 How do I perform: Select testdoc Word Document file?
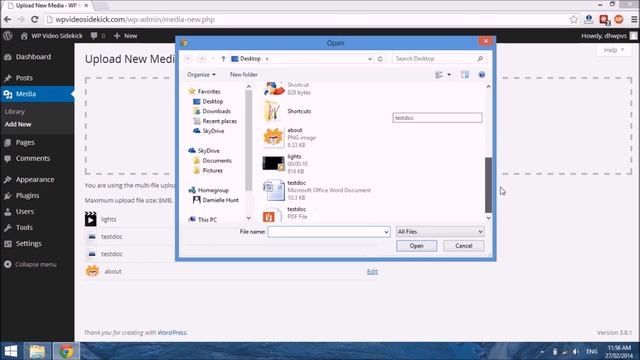(x=317, y=190)
